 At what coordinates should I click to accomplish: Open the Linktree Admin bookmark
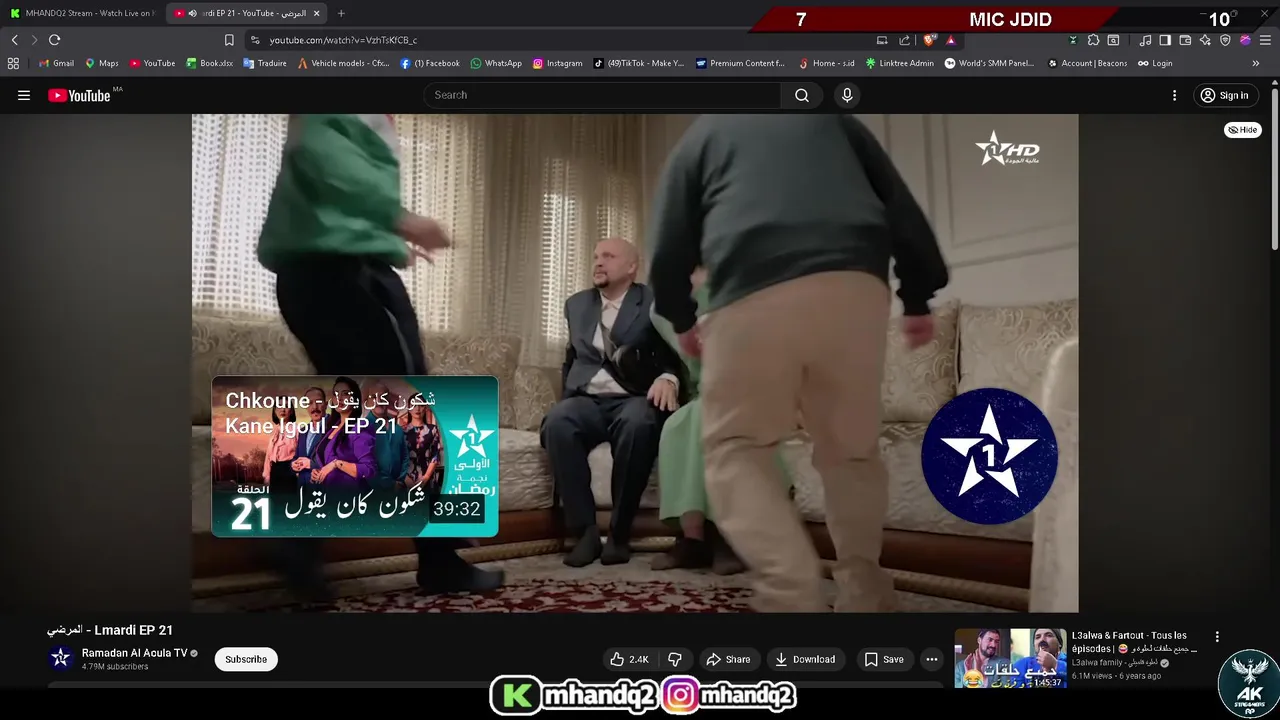pyautogui.click(x=900, y=63)
